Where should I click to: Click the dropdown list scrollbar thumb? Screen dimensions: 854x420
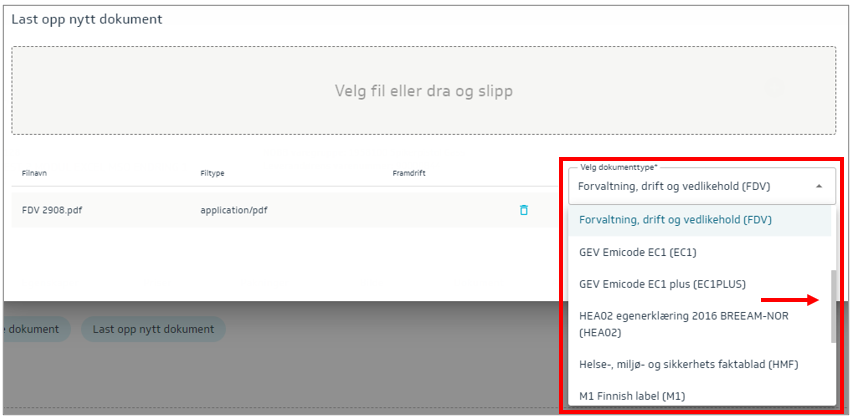point(832,306)
